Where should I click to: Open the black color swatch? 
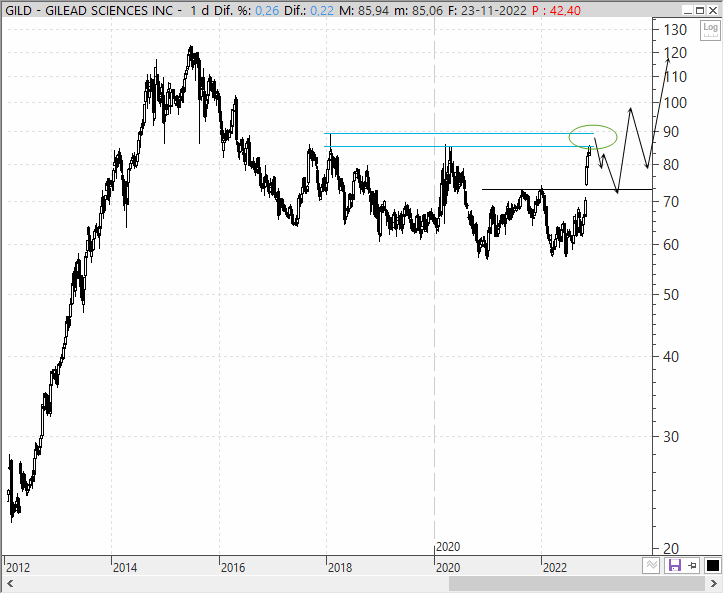(712, 565)
